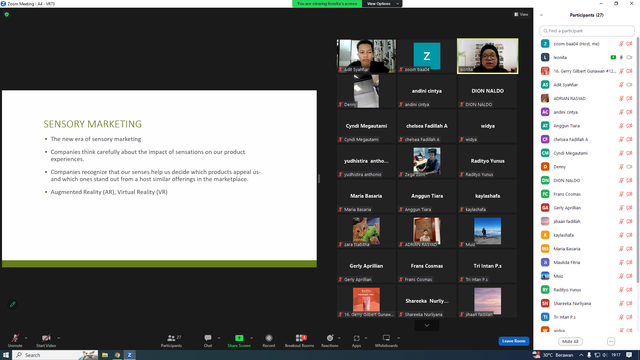Click the Leave Room button
Viewport: 640px width, 360px height.
click(513, 341)
